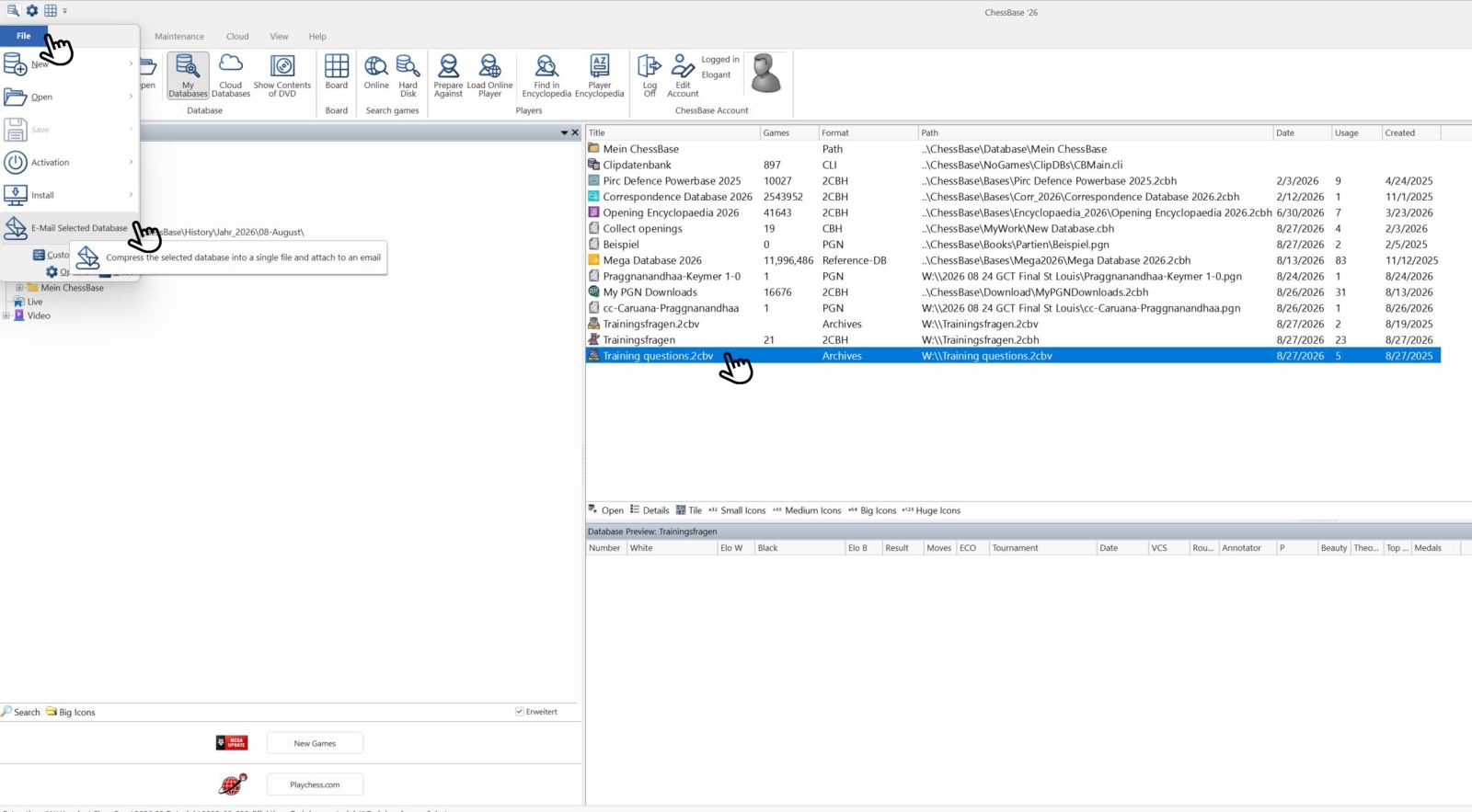Image resolution: width=1472 pixels, height=812 pixels.
Task: Sort databases by the Created column
Action: (x=1411, y=133)
